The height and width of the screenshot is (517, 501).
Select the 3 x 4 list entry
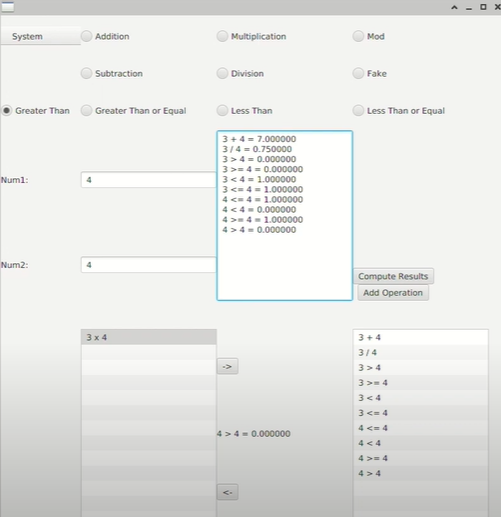coord(149,337)
